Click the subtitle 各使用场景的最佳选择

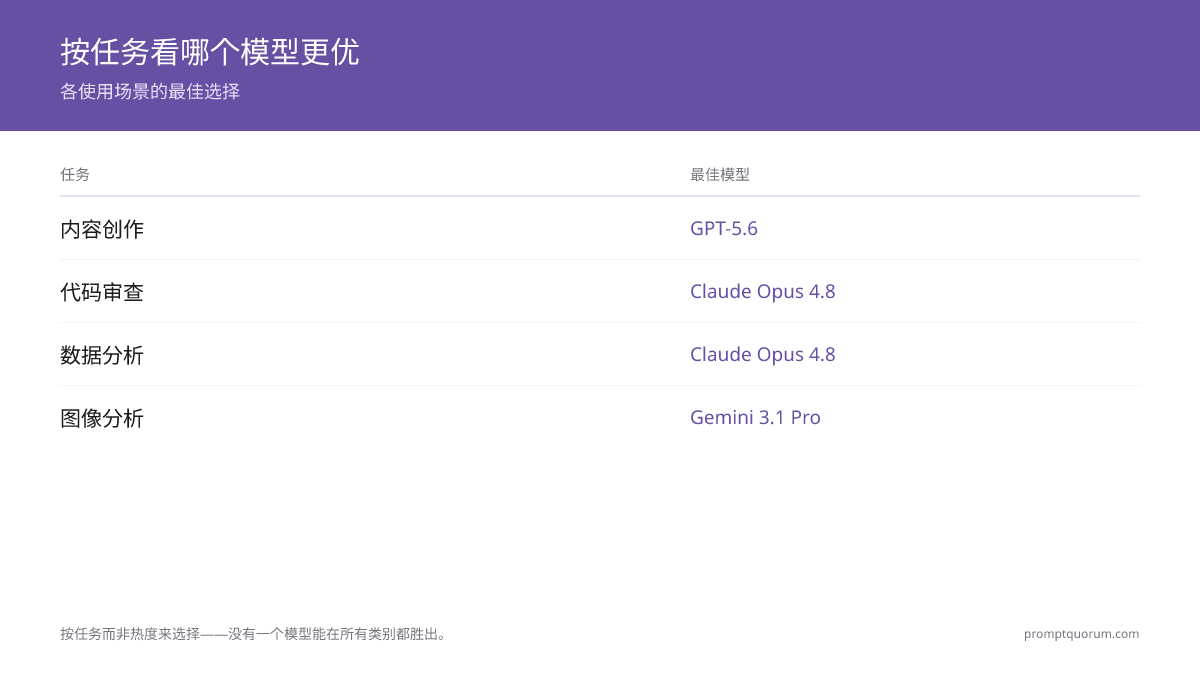coord(150,92)
